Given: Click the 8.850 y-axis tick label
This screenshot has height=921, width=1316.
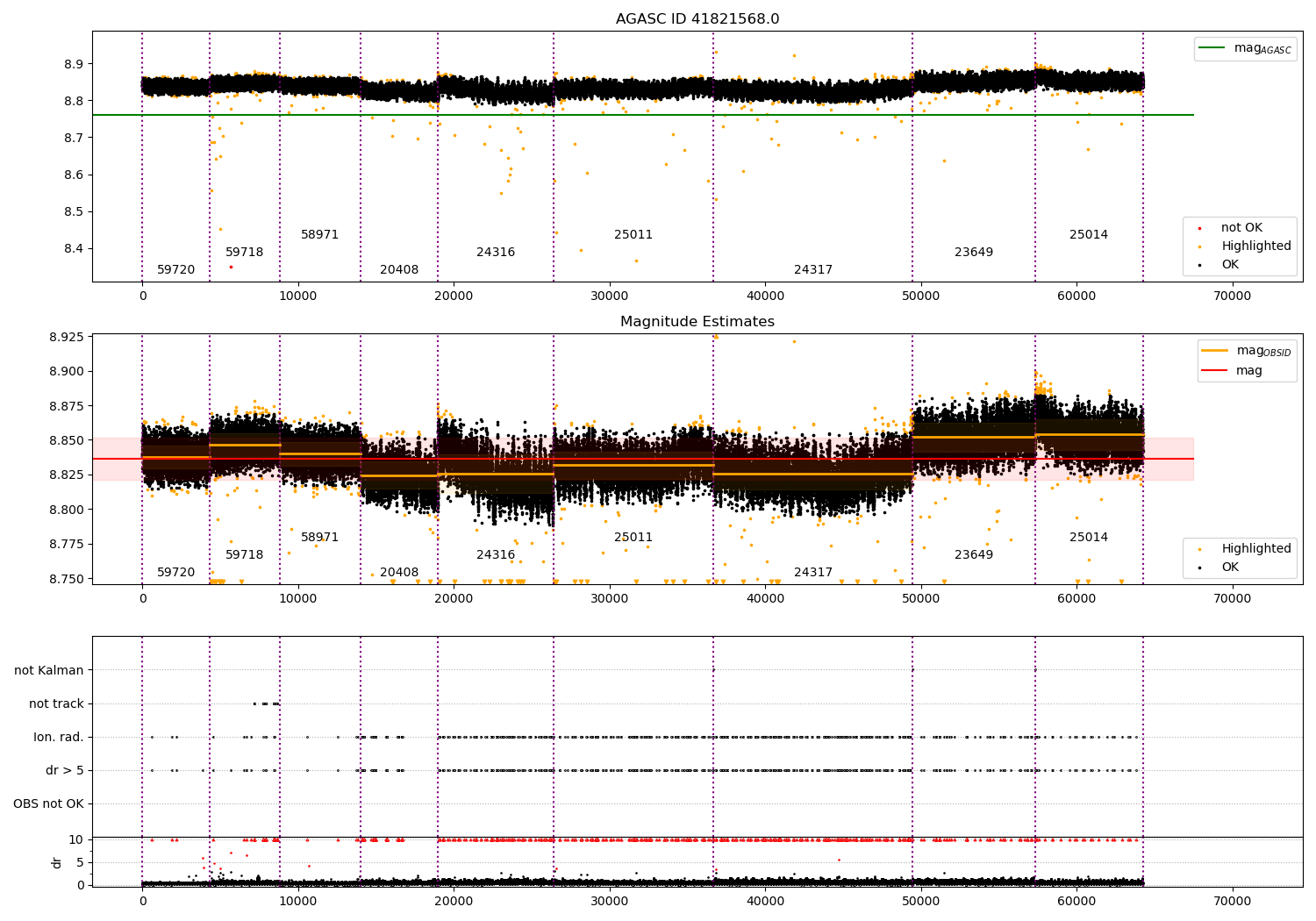Looking at the screenshot, I should point(67,440).
